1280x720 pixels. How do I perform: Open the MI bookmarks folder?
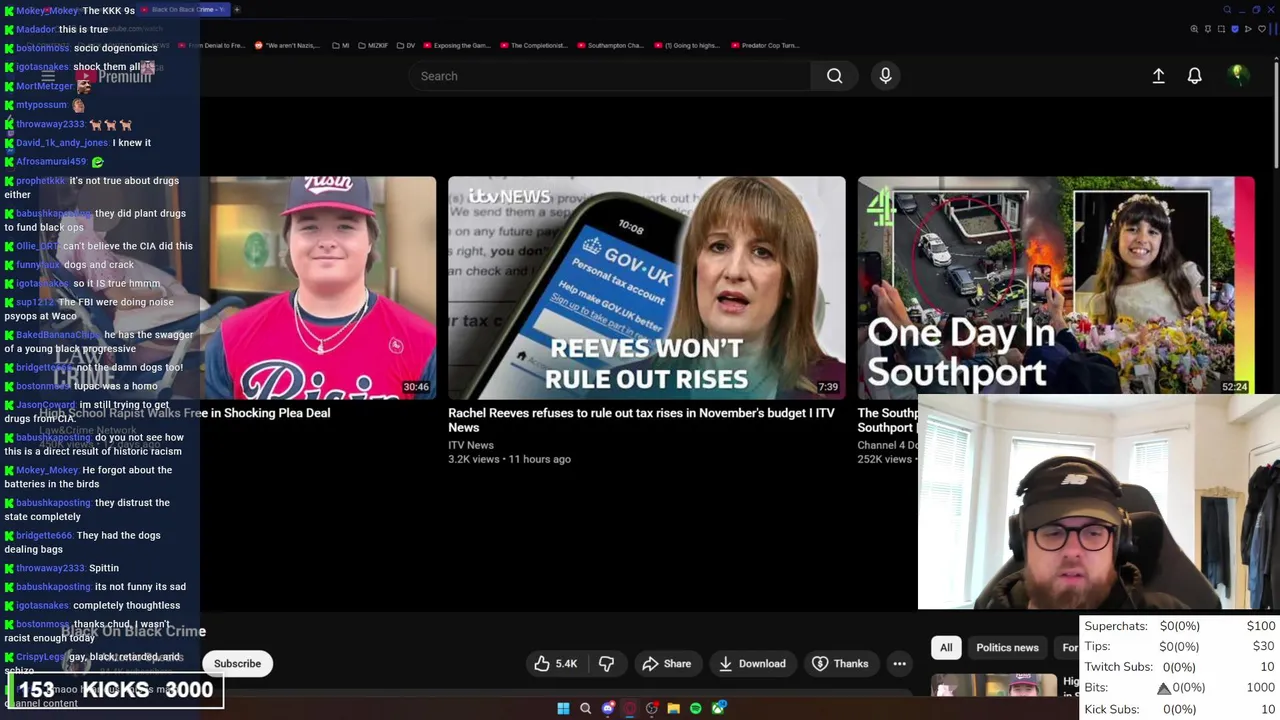point(340,45)
